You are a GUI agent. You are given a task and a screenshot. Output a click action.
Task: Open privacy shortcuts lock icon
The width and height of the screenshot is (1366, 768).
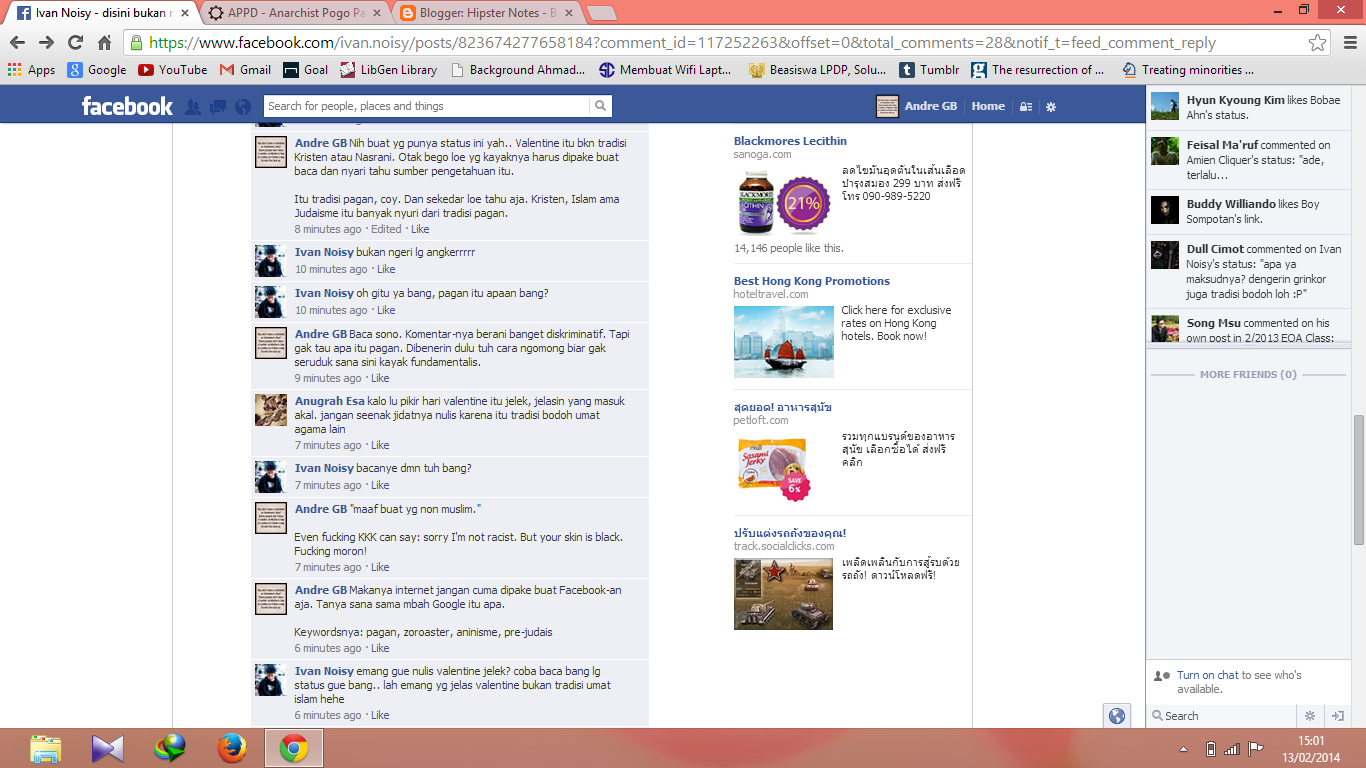[1026, 106]
